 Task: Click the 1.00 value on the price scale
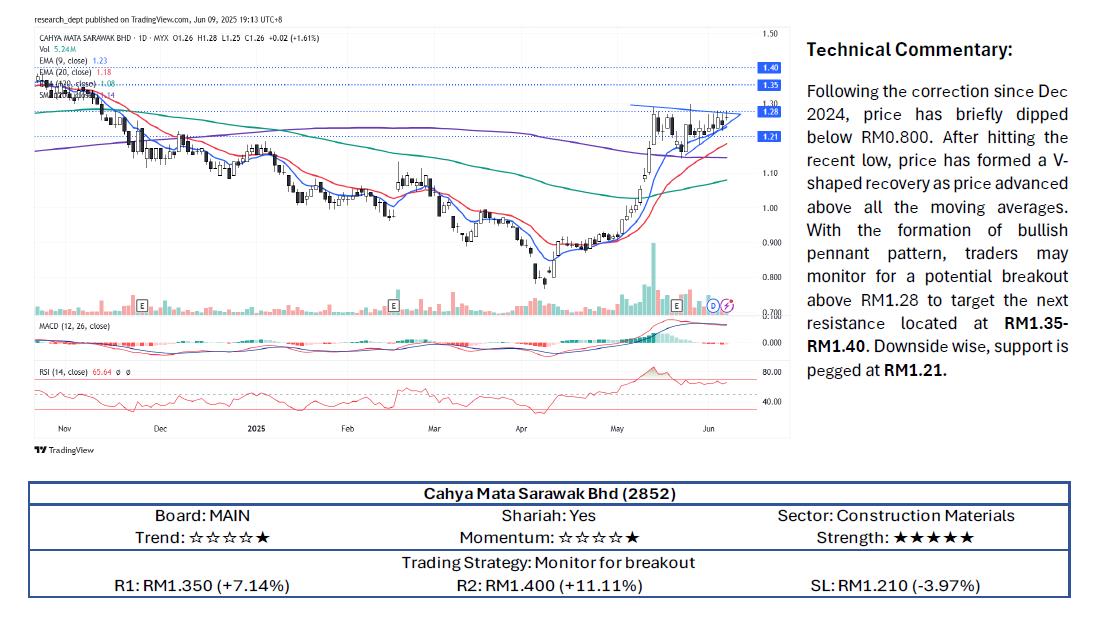coord(770,208)
